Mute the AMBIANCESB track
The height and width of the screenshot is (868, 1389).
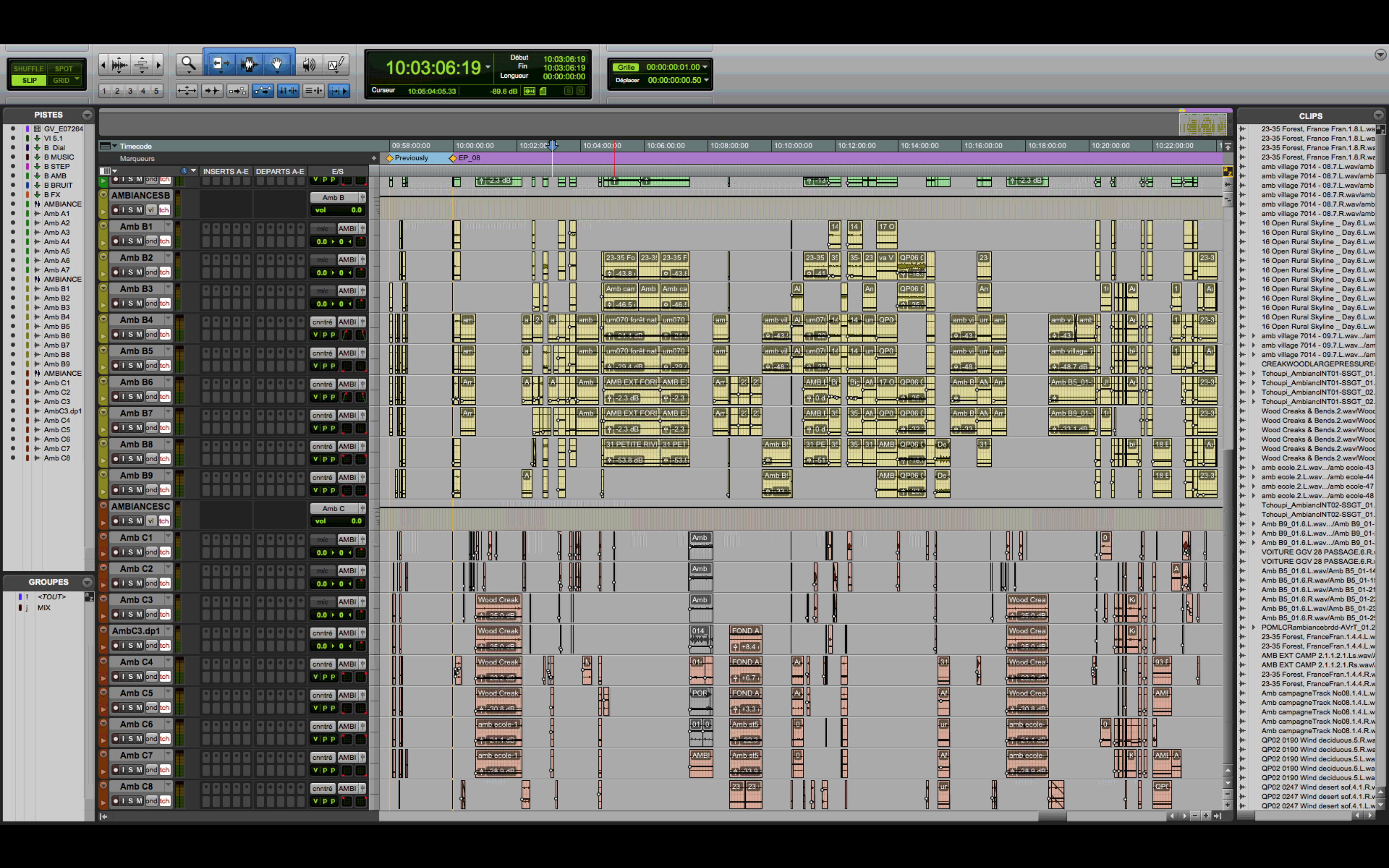pos(139,210)
